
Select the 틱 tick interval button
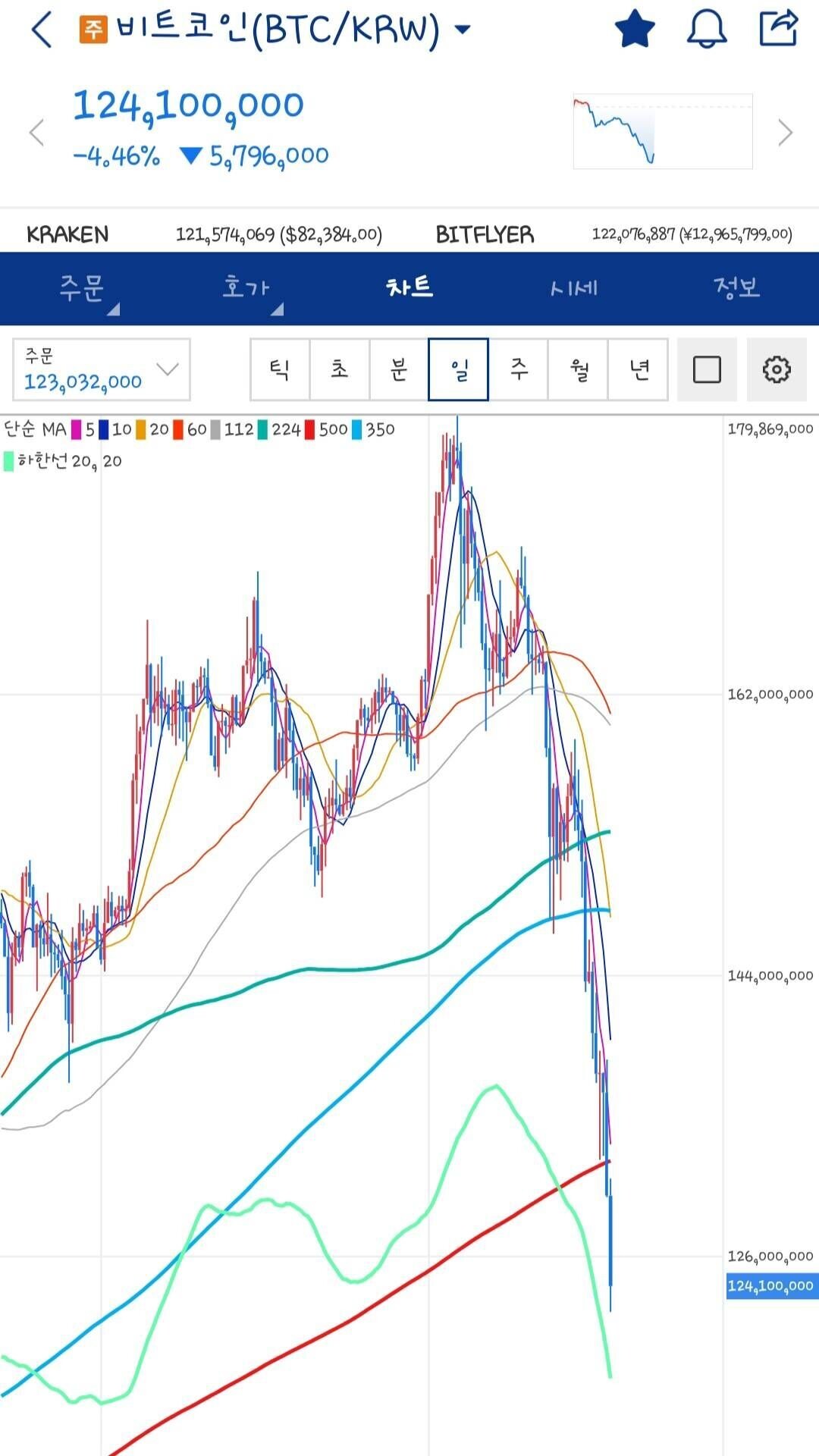pyautogui.click(x=280, y=370)
